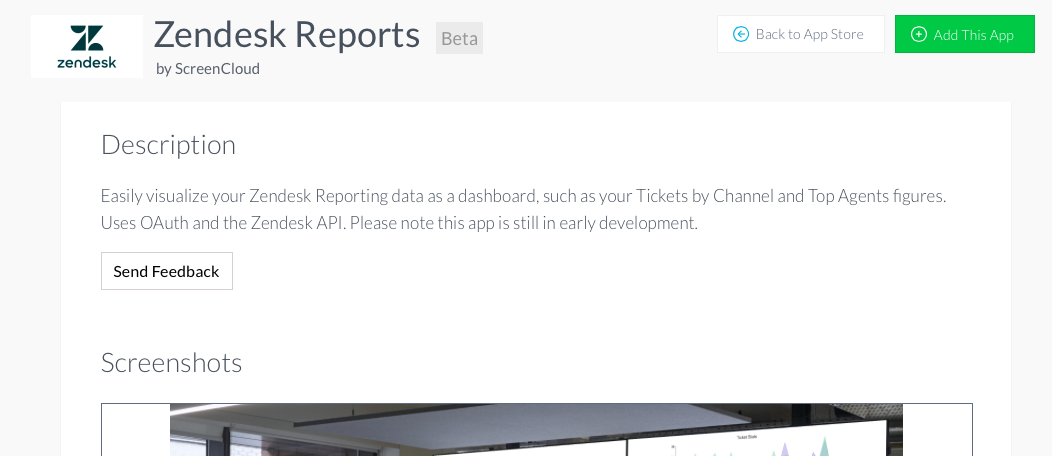Select the Zendesk Reports title
The image size is (1052, 456).
click(x=286, y=34)
